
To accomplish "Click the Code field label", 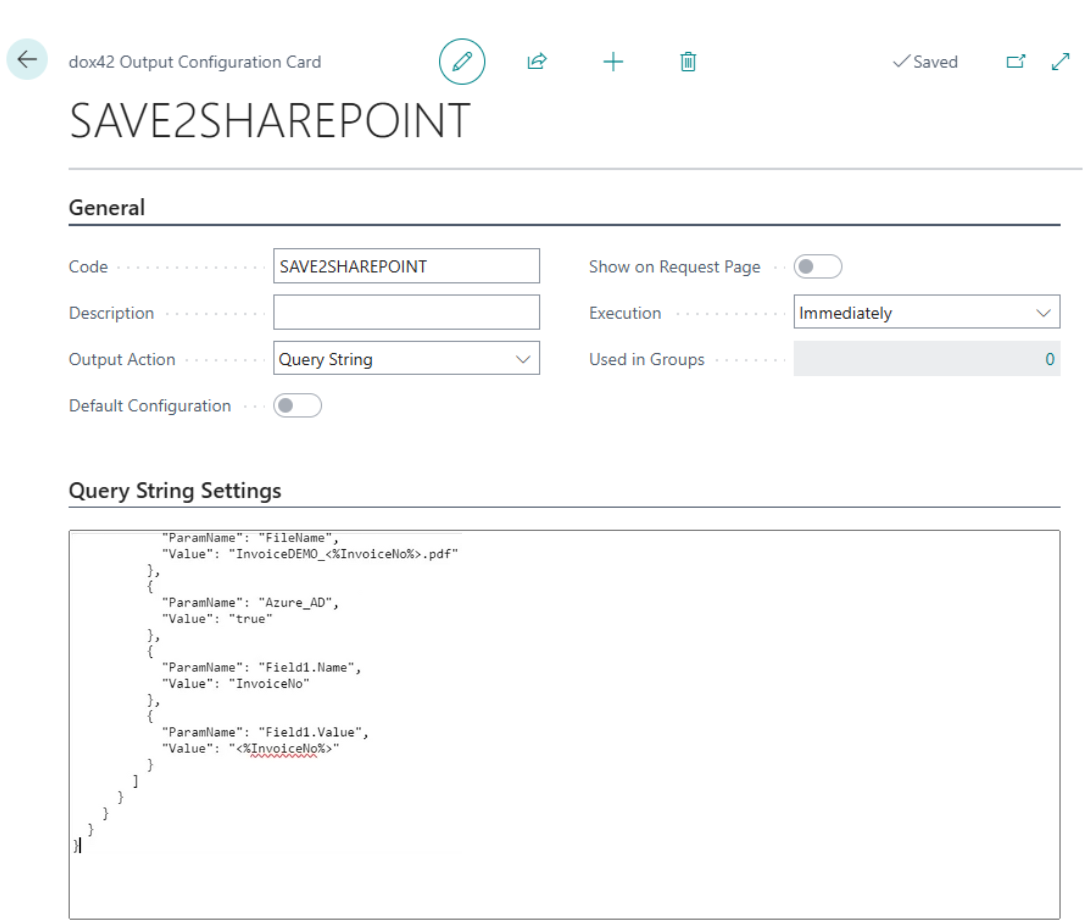I will coord(88,267).
